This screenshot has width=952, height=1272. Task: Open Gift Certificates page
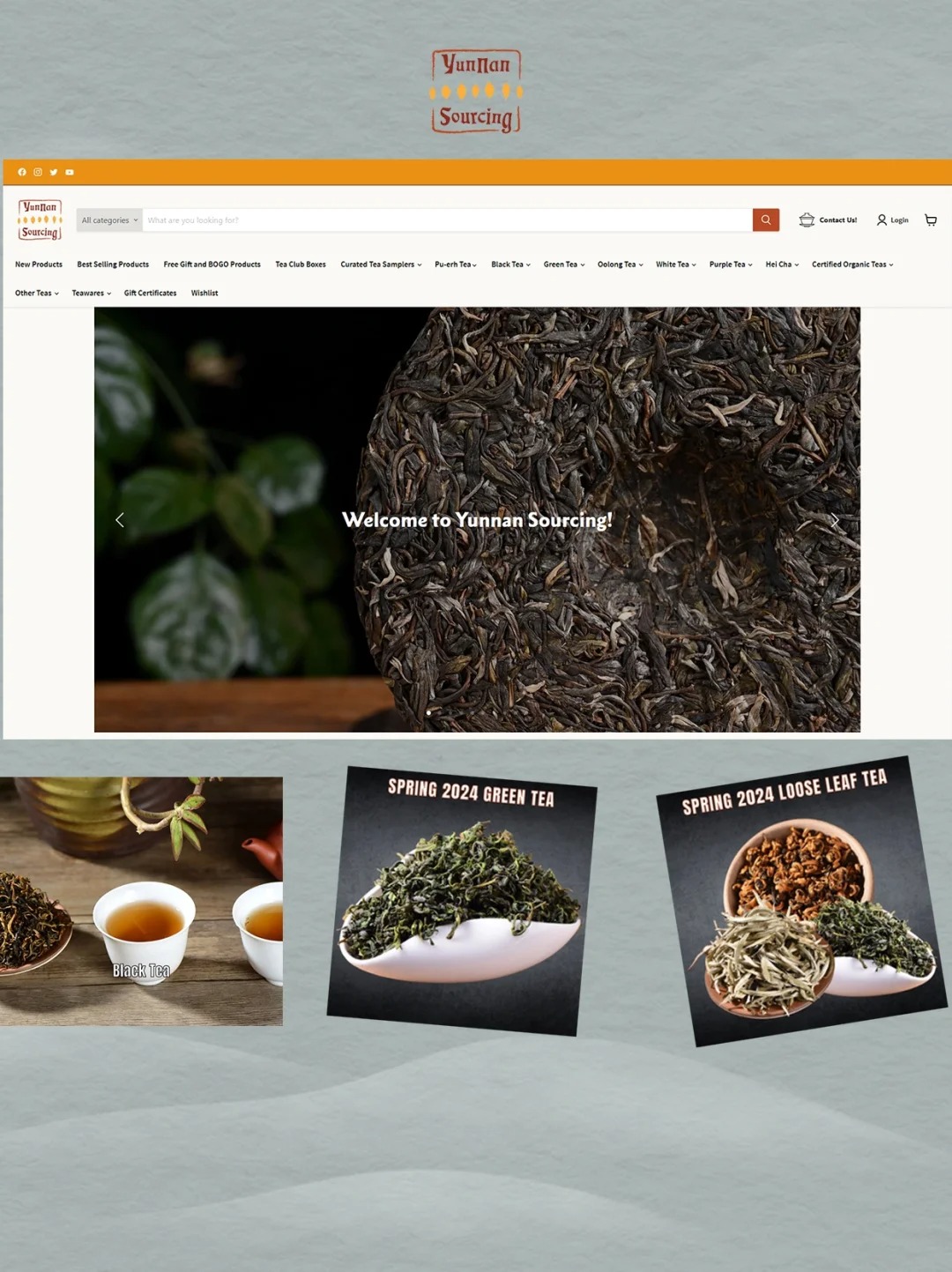(x=150, y=293)
